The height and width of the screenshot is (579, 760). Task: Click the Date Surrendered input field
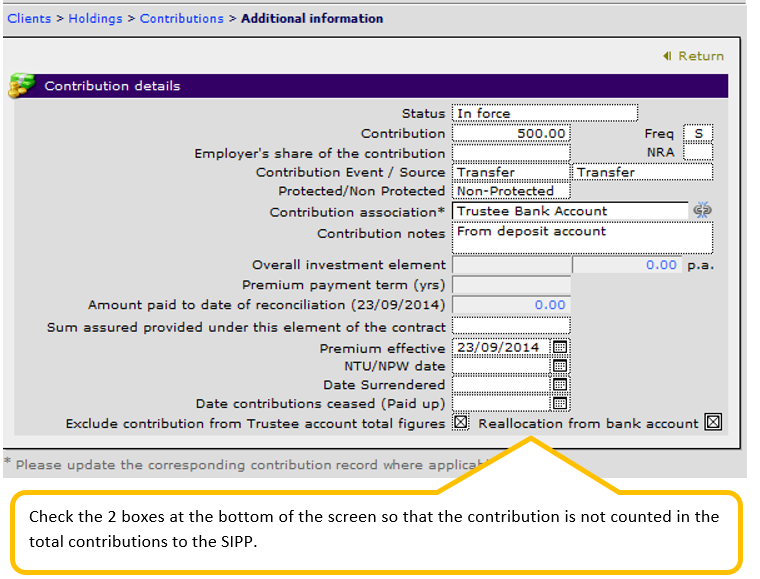point(502,385)
